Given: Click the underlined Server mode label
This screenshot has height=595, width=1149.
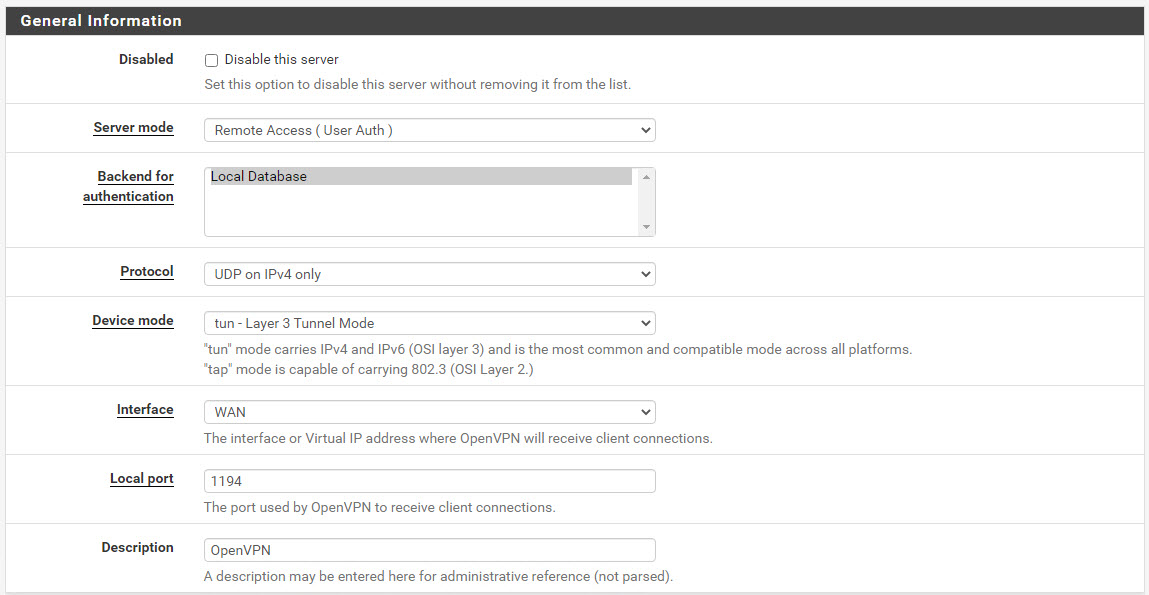Looking at the screenshot, I should pyautogui.click(x=133, y=128).
